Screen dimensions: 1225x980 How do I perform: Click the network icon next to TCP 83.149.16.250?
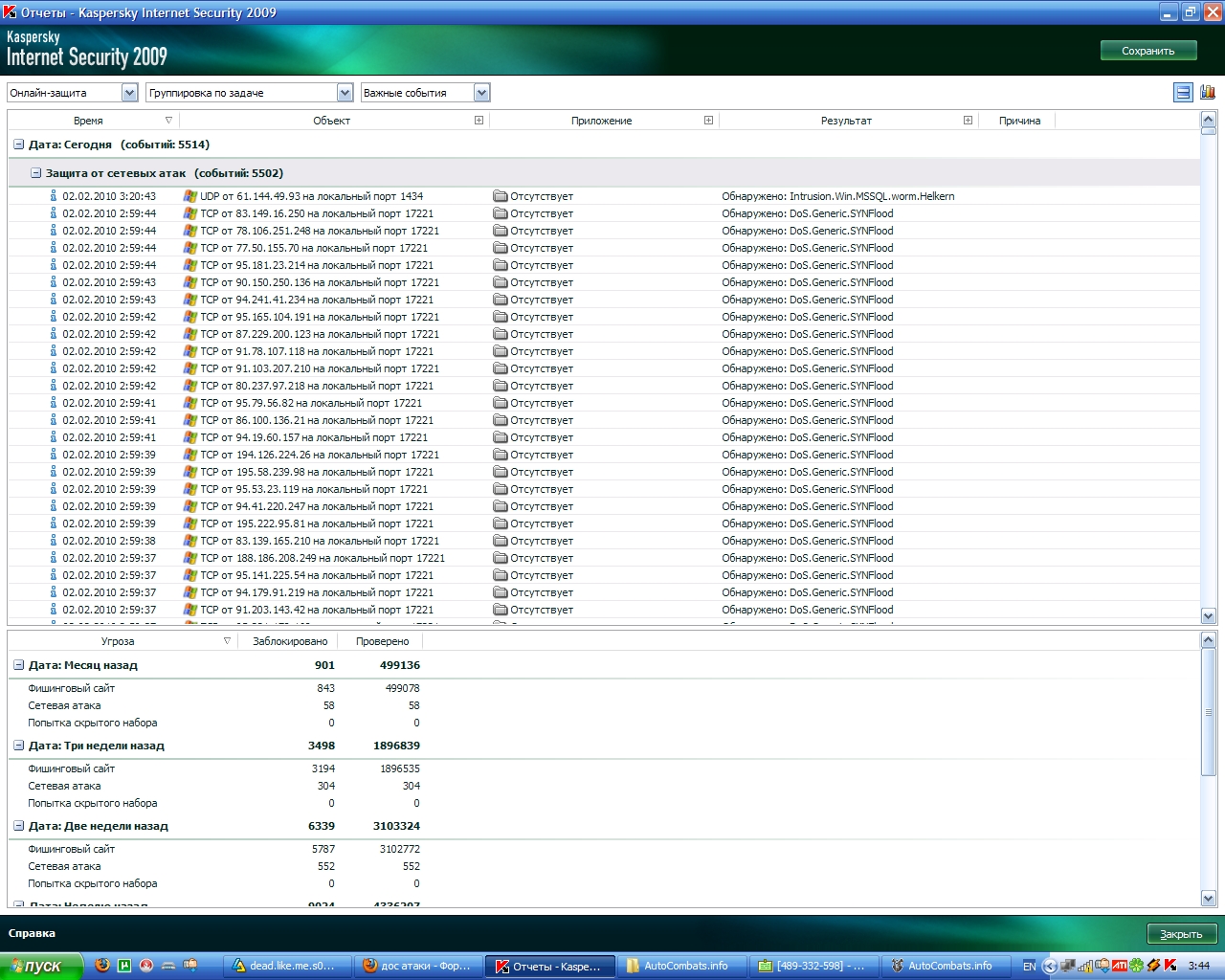190,213
